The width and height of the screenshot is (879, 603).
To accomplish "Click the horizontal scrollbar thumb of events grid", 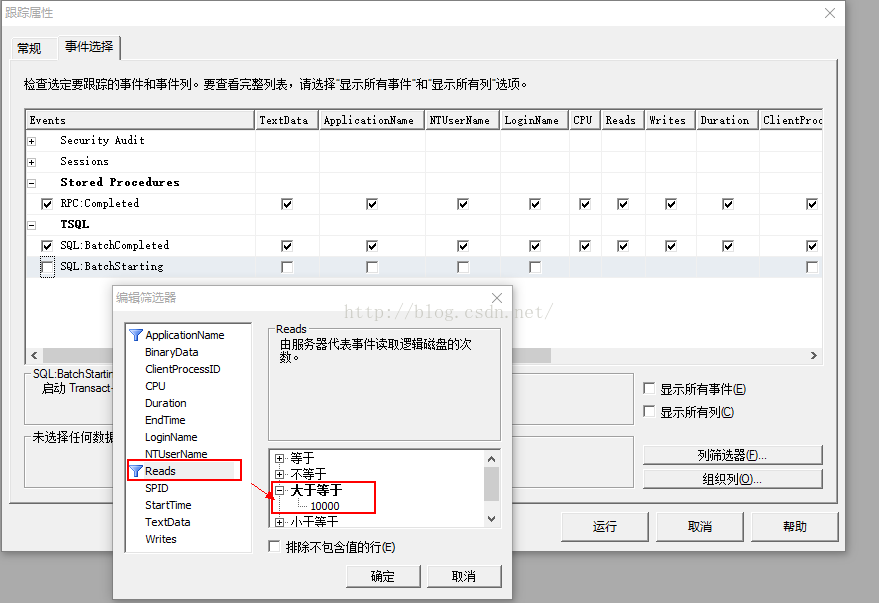I will tap(297, 356).
